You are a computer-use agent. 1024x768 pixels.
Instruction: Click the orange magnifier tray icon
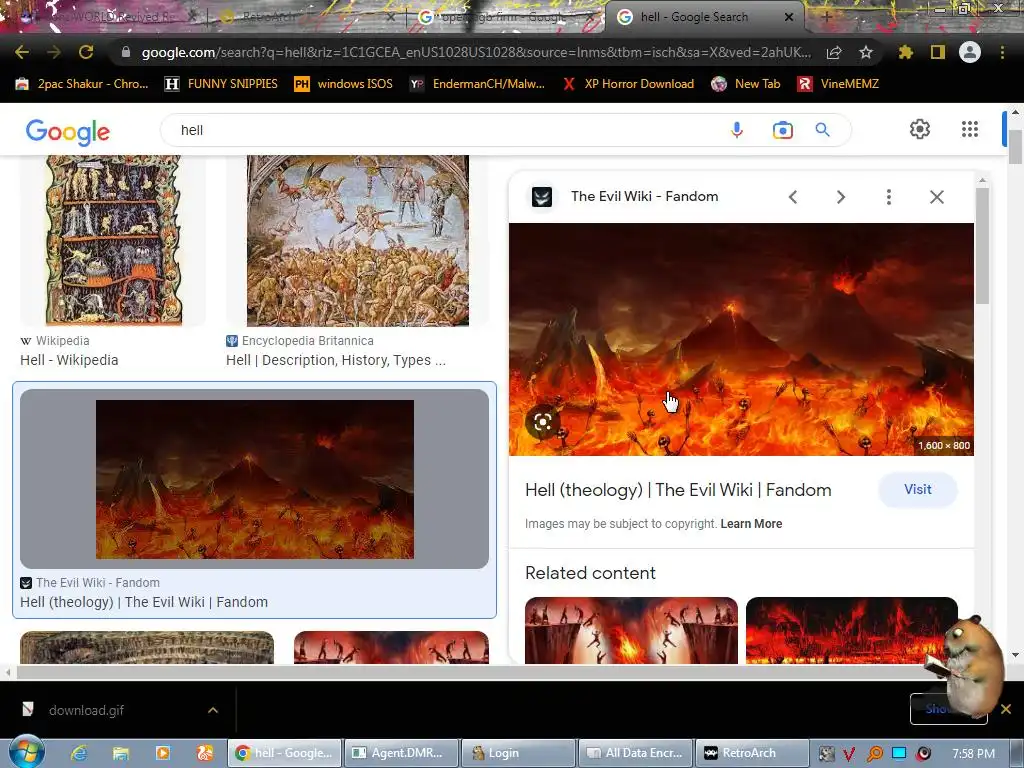874,754
